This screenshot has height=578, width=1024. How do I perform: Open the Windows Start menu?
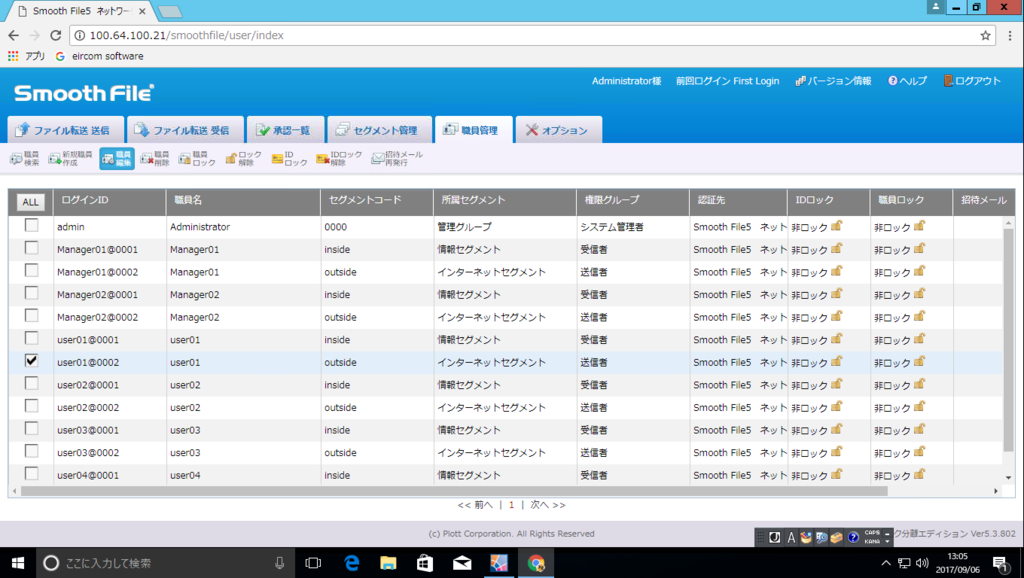point(18,563)
